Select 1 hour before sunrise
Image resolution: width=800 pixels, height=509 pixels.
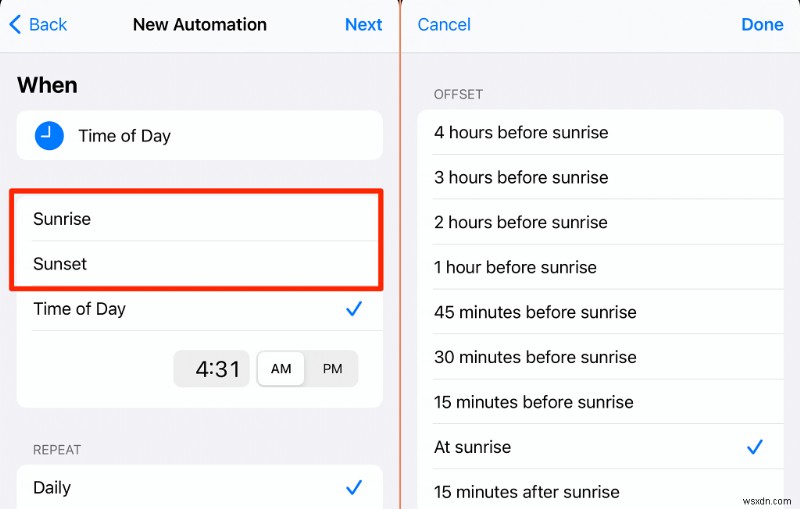[515, 267]
